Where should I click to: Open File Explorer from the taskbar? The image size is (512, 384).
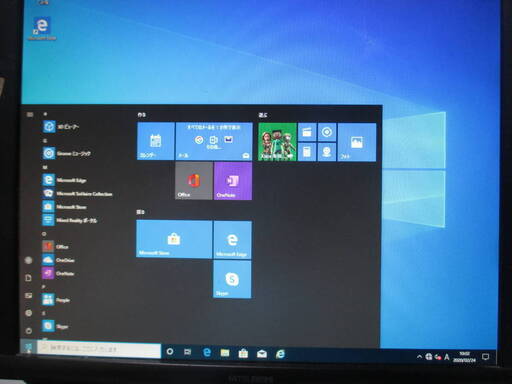pyautogui.click(x=225, y=353)
